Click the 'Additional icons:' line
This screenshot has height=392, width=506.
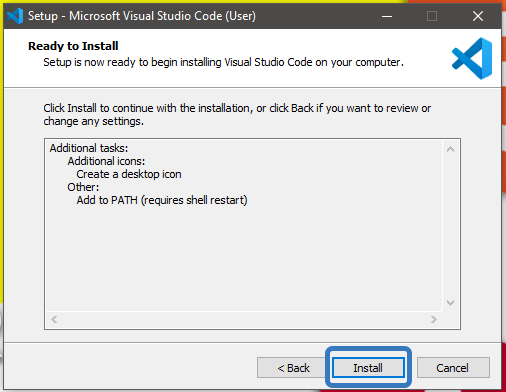[106, 161]
